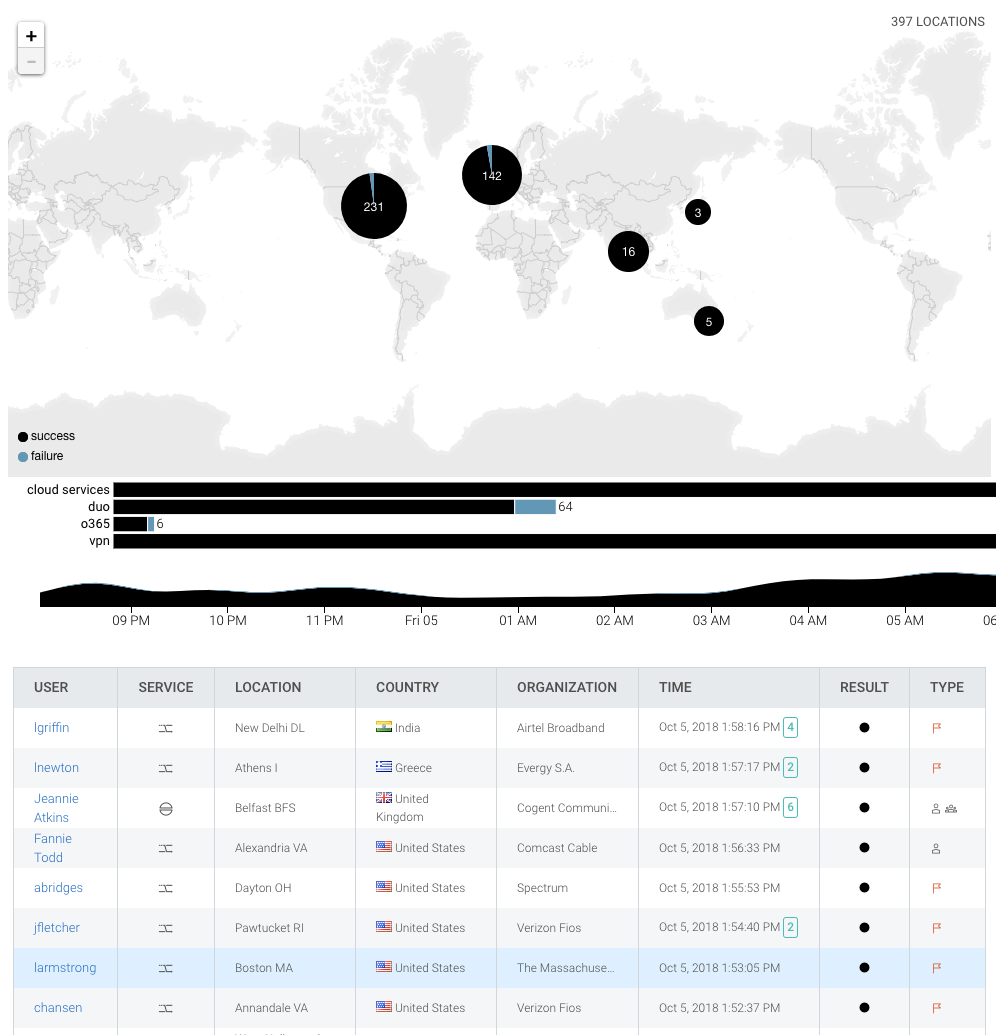Open the lnewton user link
996x1035 pixels.
56,768
